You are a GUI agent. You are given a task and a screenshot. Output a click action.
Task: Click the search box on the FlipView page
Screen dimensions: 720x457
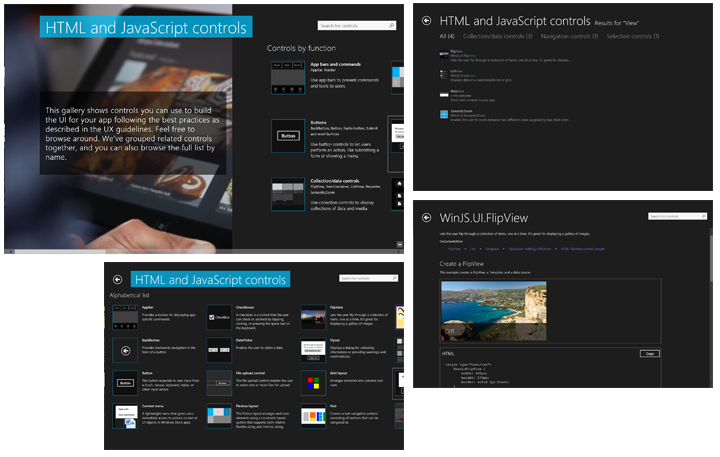tap(677, 216)
